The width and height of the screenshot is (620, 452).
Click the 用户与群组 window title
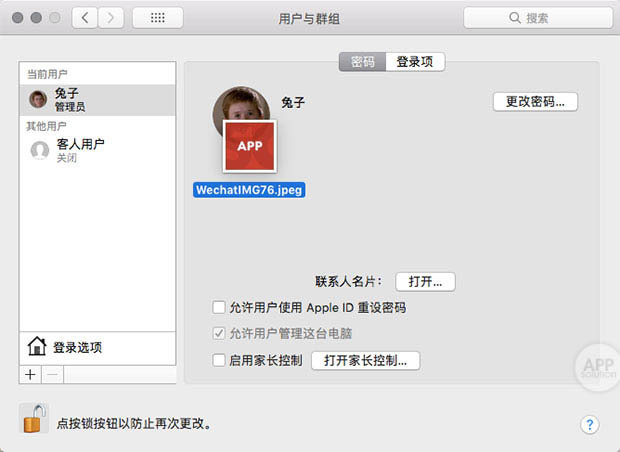click(309, 19)
